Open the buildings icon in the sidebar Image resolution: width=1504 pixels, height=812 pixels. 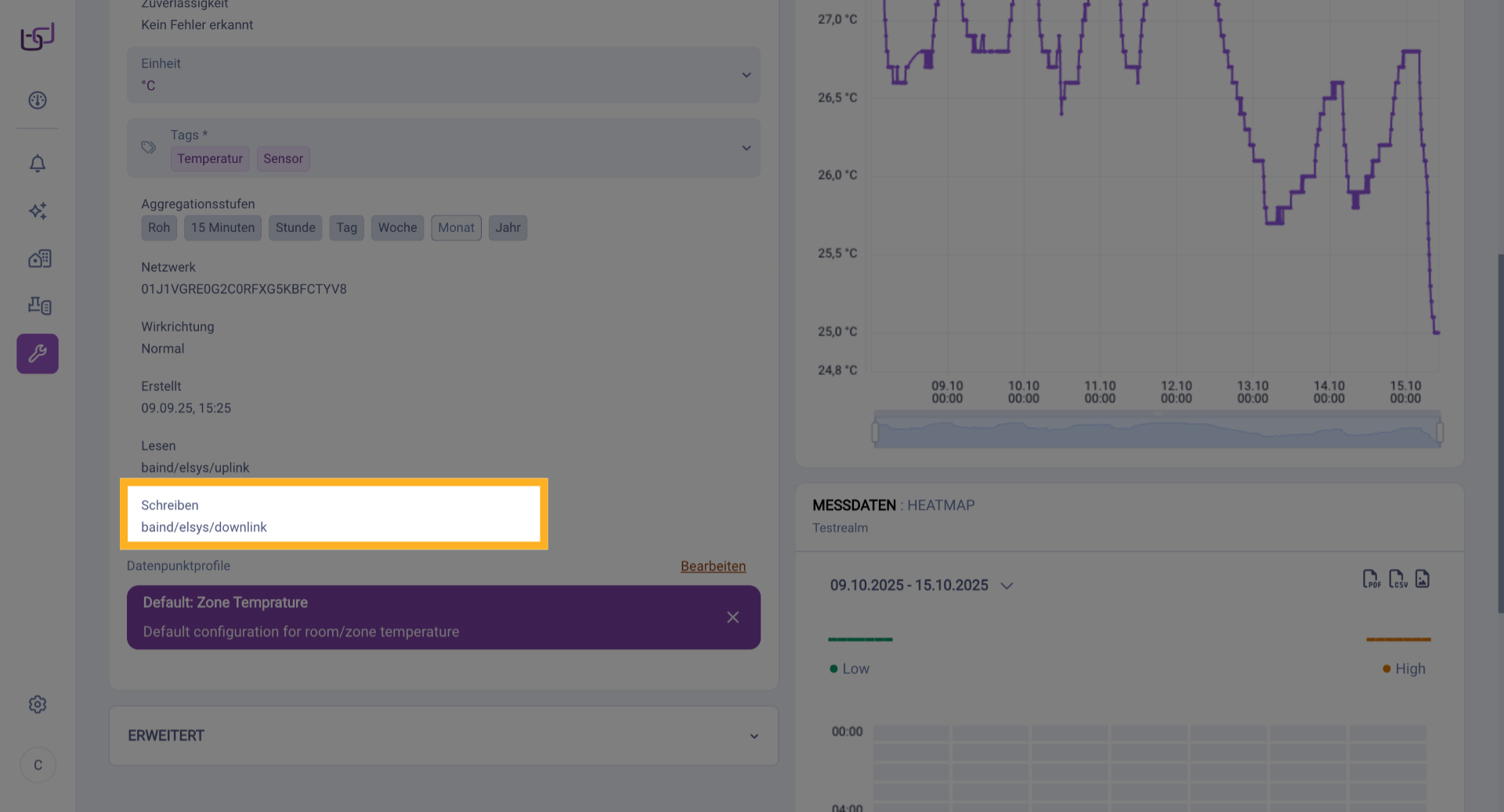click(39, 258)
